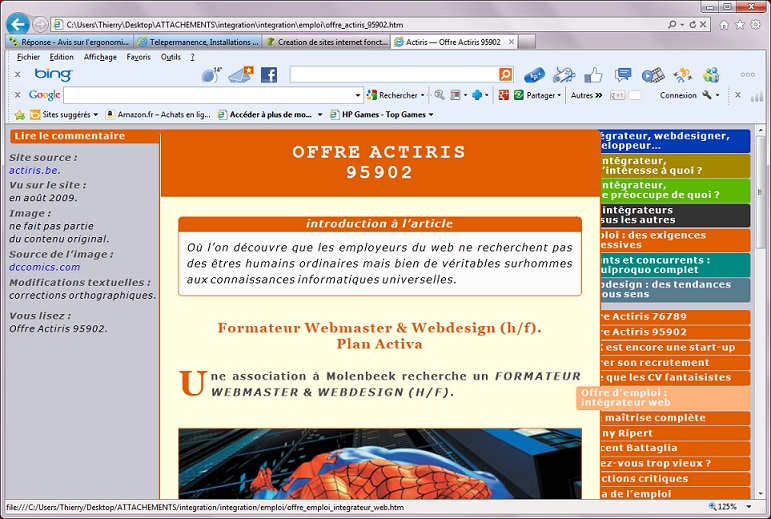Open the chat bubbles icon in Bing toolbar
Viewport: 771px width, 519px height.
click(623, 75)
